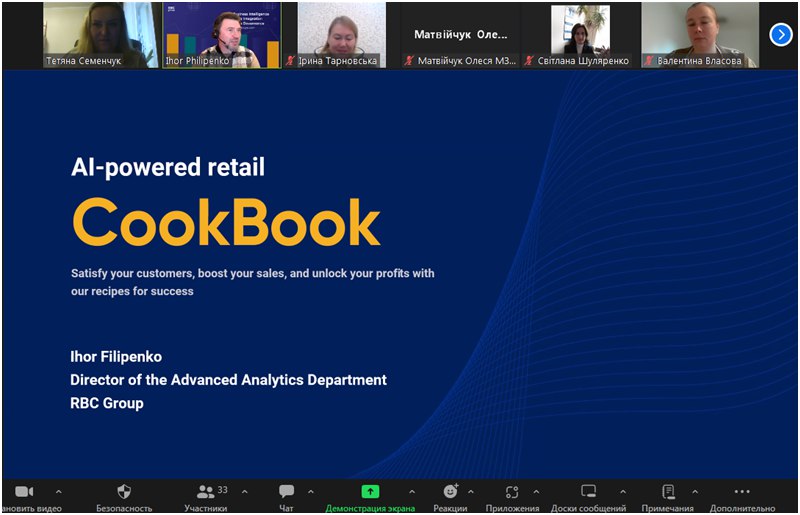Click 'Director of the Advanced Analytics Department' text
The image size is (800, 515).
[228, 380]
